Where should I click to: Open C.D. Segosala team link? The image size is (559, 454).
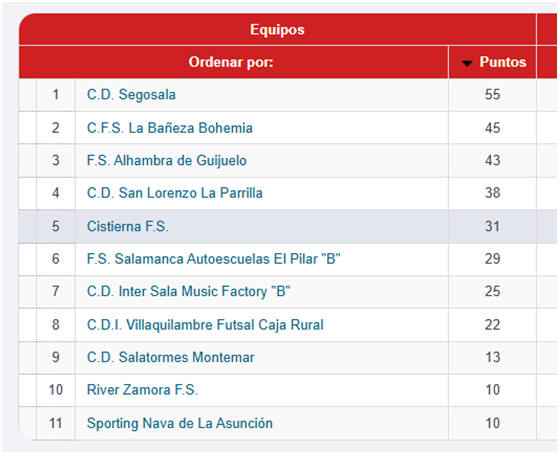(x=131, y=95)
